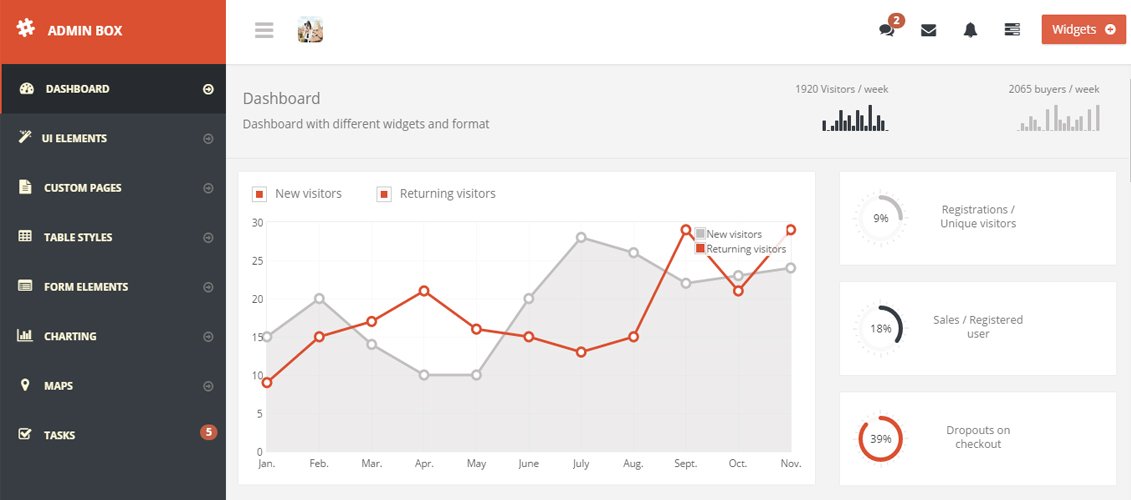Click the user avatar thumbnail

[310, 30]
